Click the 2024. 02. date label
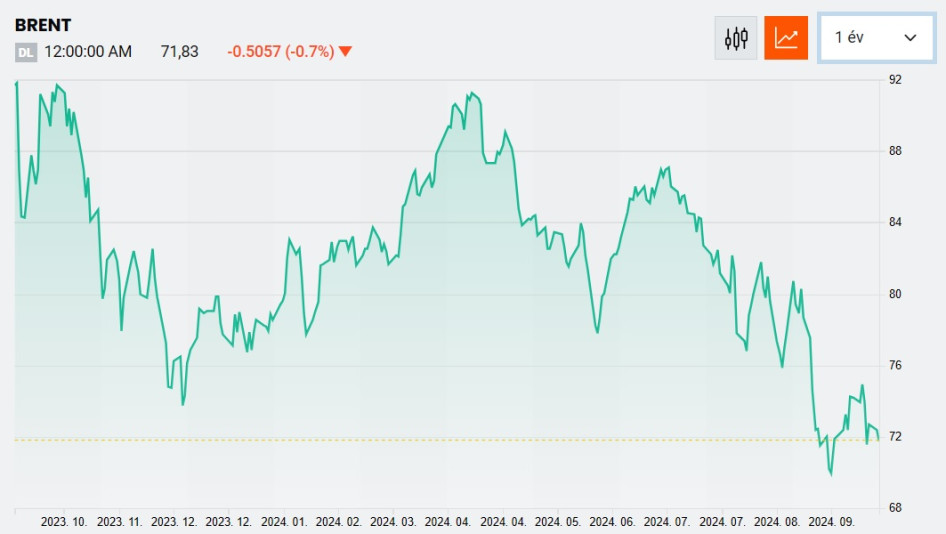 point(338,522)
